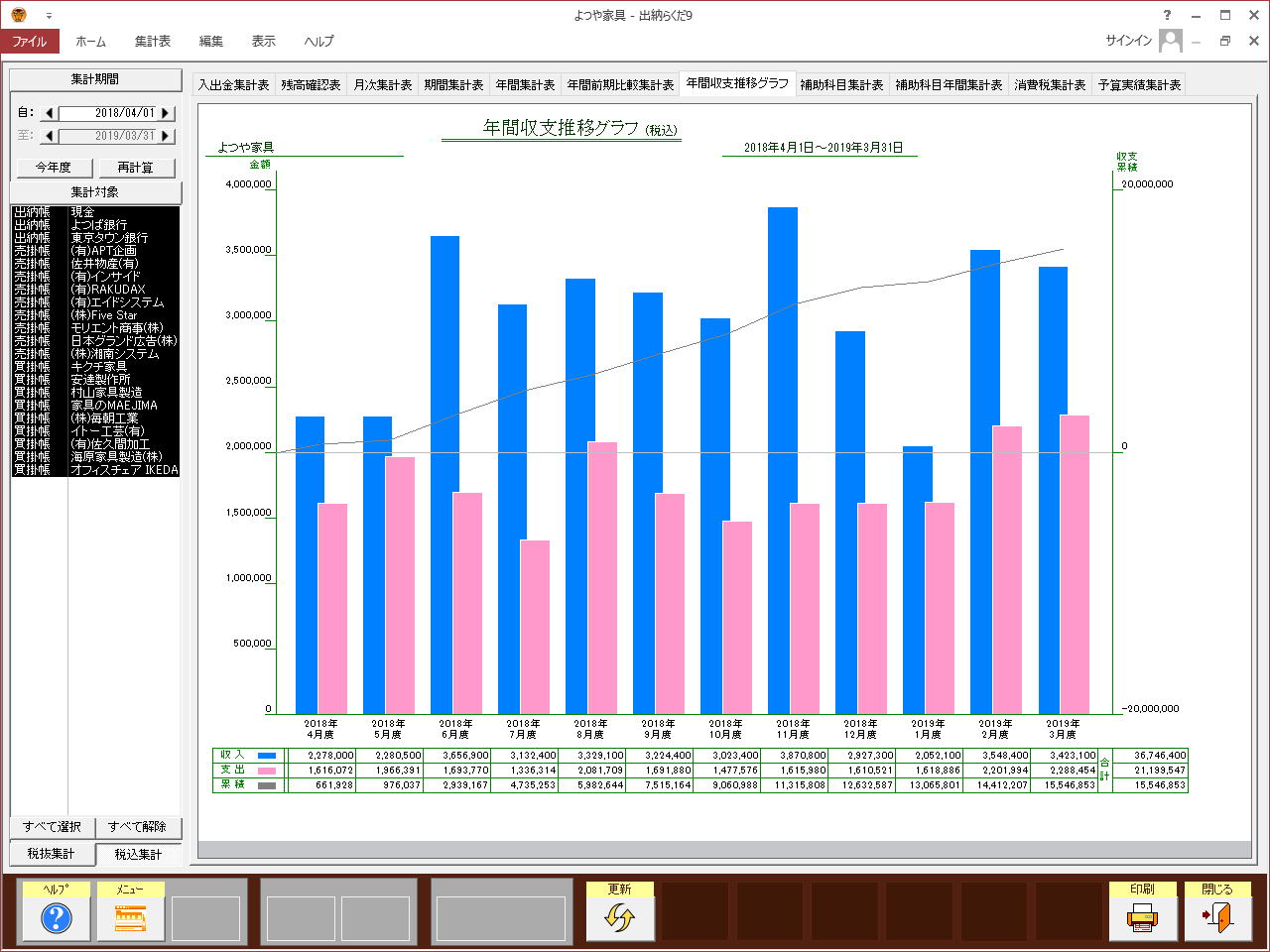Image resolution: width=1270 pixels, height=952 pixels.
Task: Click the sign-in user avatar icon
Action: (x=1171, y=41)
